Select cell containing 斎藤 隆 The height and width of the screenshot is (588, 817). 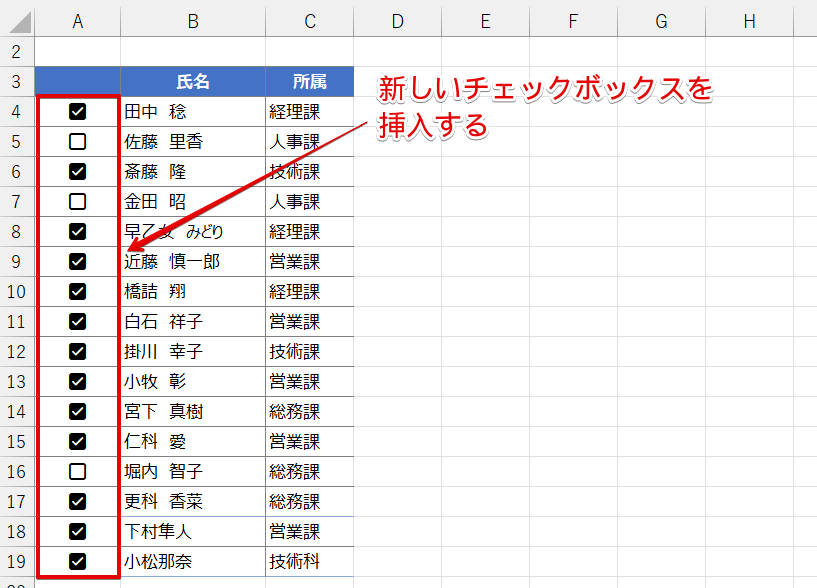[x=193, y=172]
